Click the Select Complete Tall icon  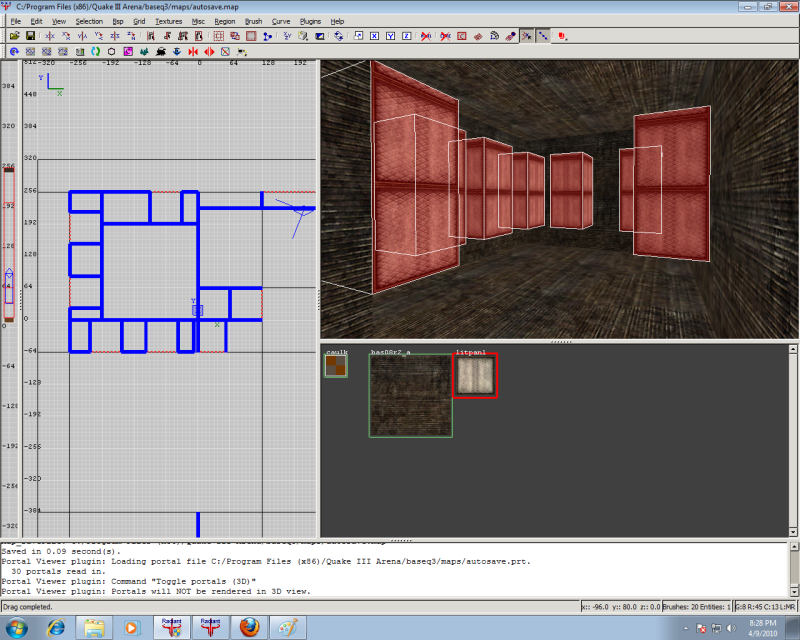point(151,36)
